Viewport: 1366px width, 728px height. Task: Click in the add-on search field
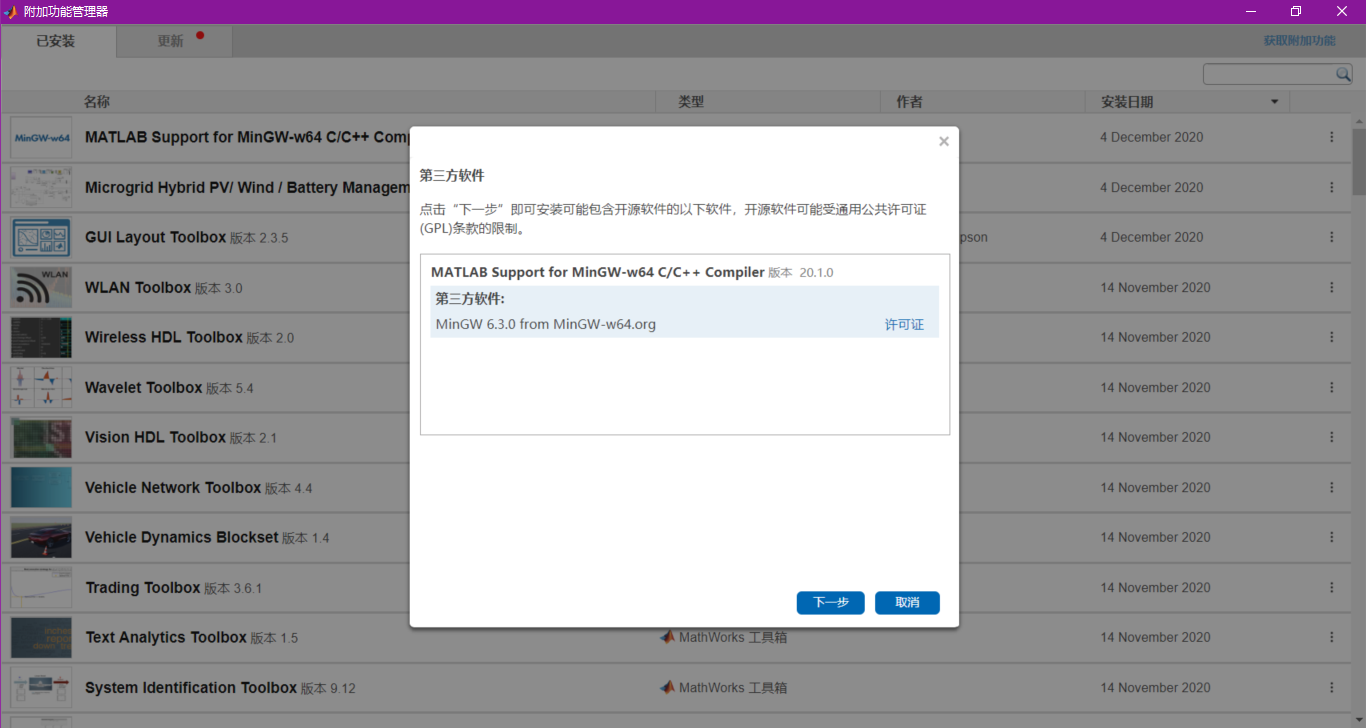pos(1270,75)
